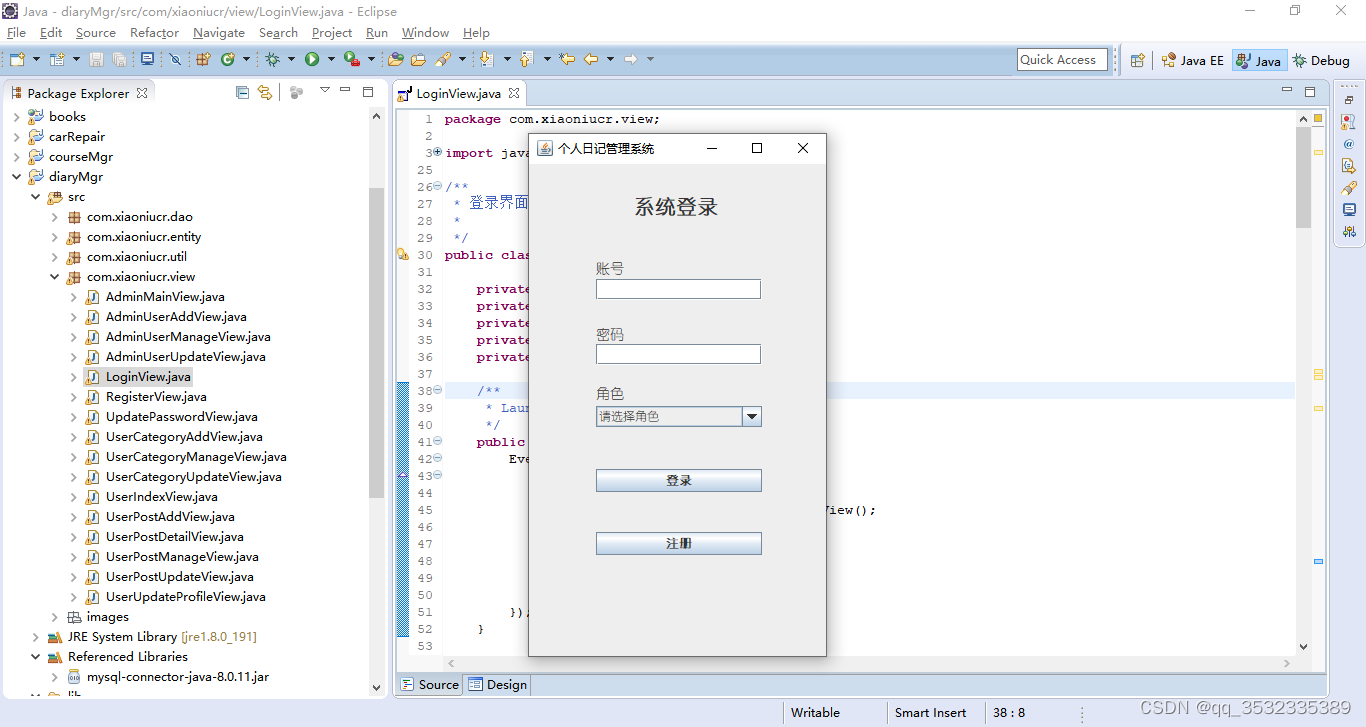
Task: Click the Next Annotation icon
Action: click(487, 60)
